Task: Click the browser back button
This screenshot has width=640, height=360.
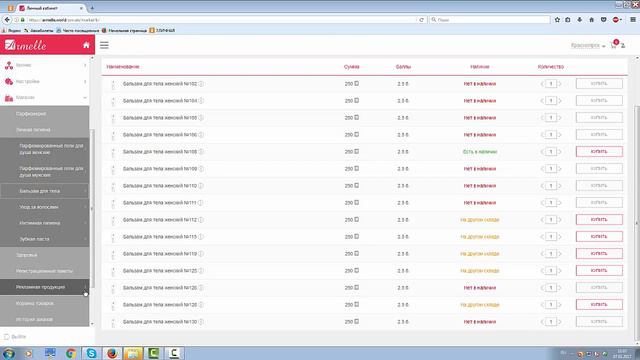Action: point(7,20)
